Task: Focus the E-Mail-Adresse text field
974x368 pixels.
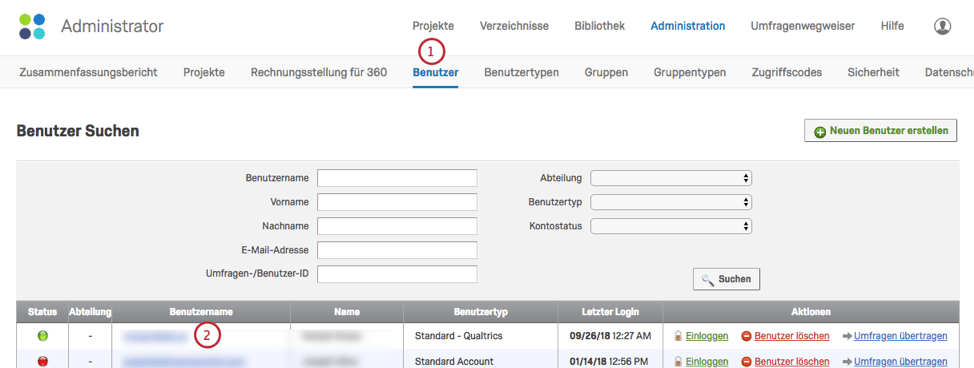Action: tap(397, 250)
